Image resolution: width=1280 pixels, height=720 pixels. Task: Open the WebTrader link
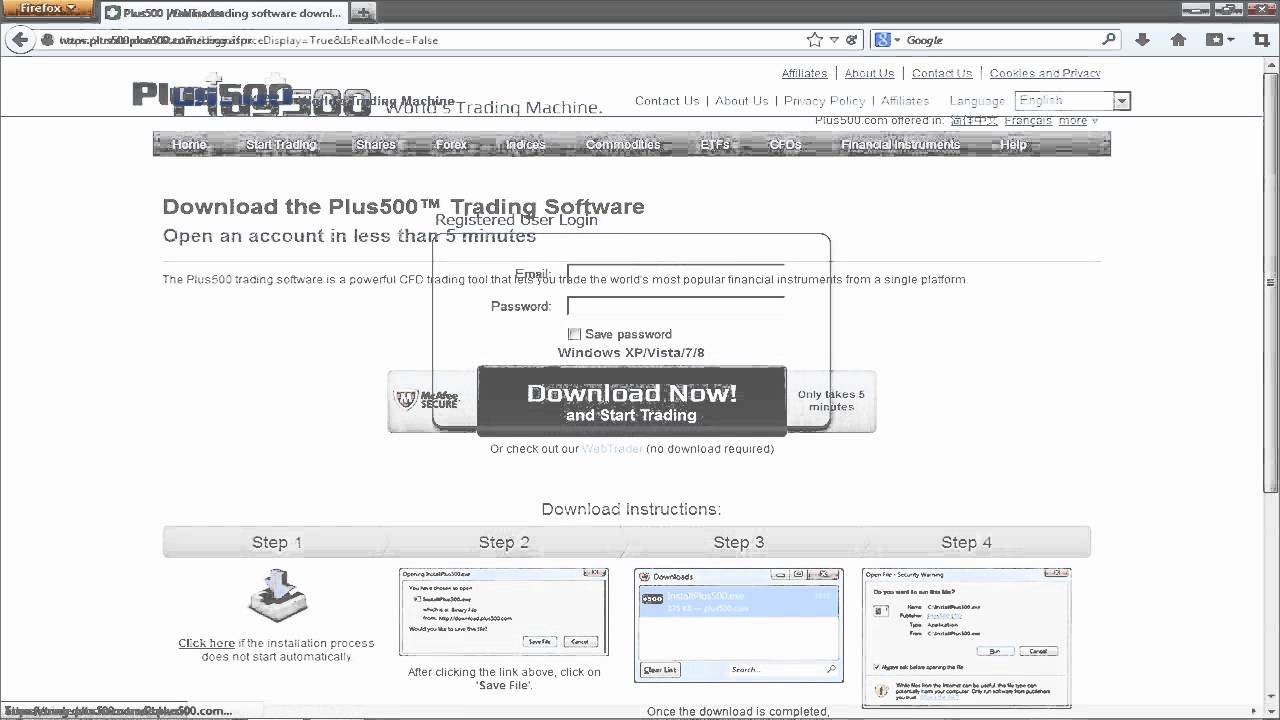[612, 449]
